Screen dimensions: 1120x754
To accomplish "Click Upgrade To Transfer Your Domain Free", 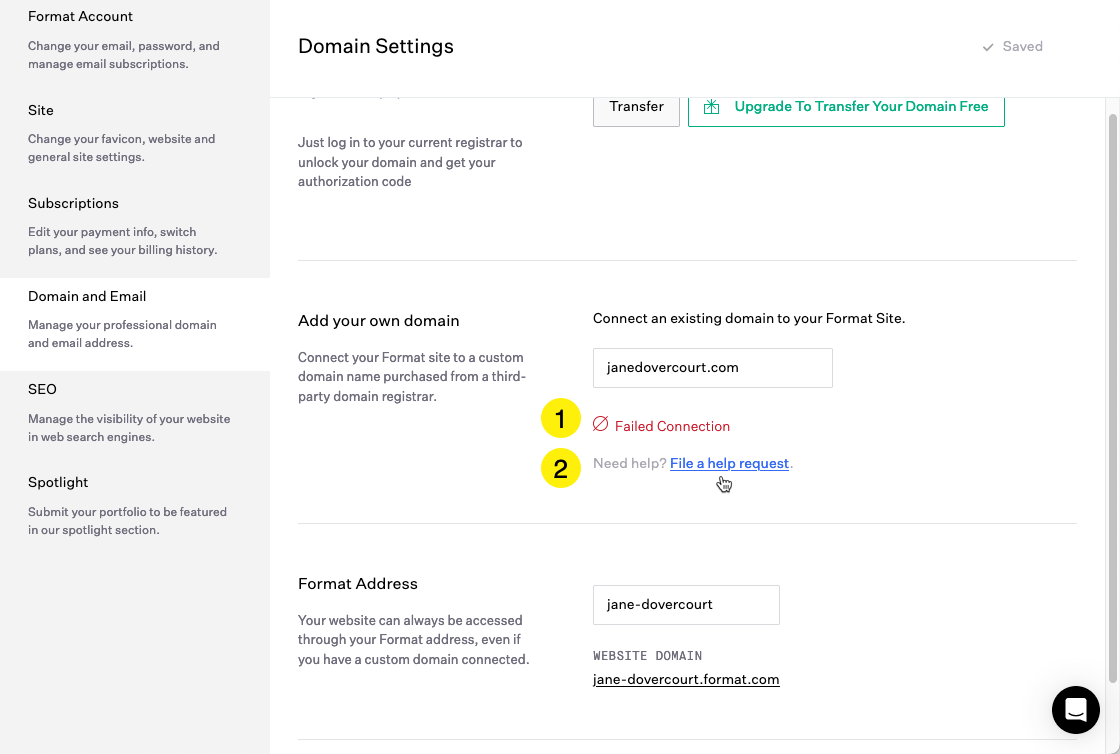I will pos(860,106).
